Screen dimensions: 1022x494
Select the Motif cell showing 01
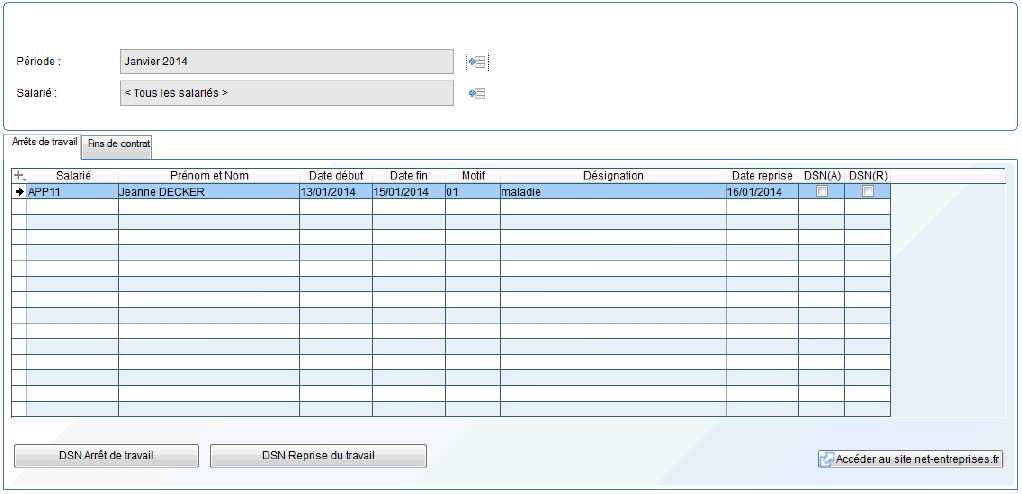[473, 192]
